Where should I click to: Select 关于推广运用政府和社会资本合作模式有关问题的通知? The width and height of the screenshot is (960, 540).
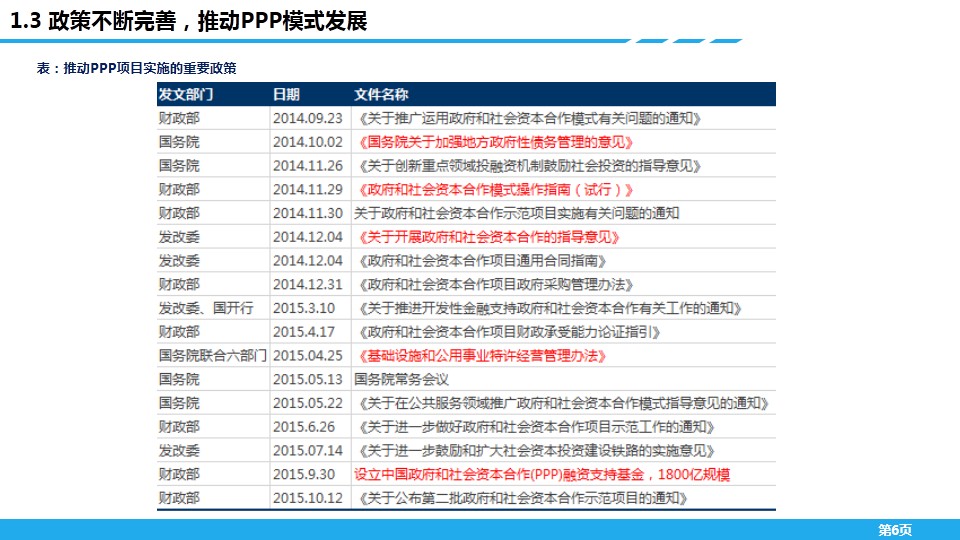tap(530, 118)
